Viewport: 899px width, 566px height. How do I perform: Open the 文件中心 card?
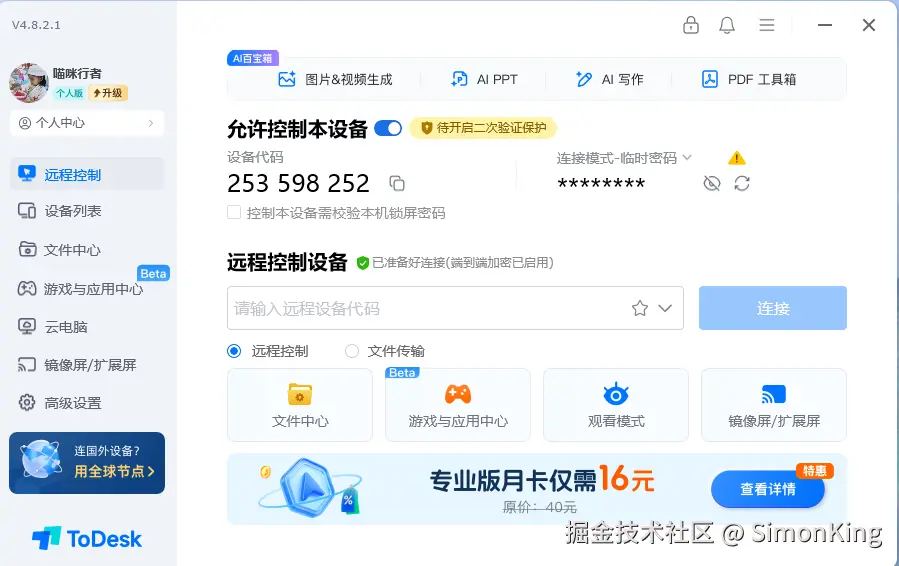[300, 405]
